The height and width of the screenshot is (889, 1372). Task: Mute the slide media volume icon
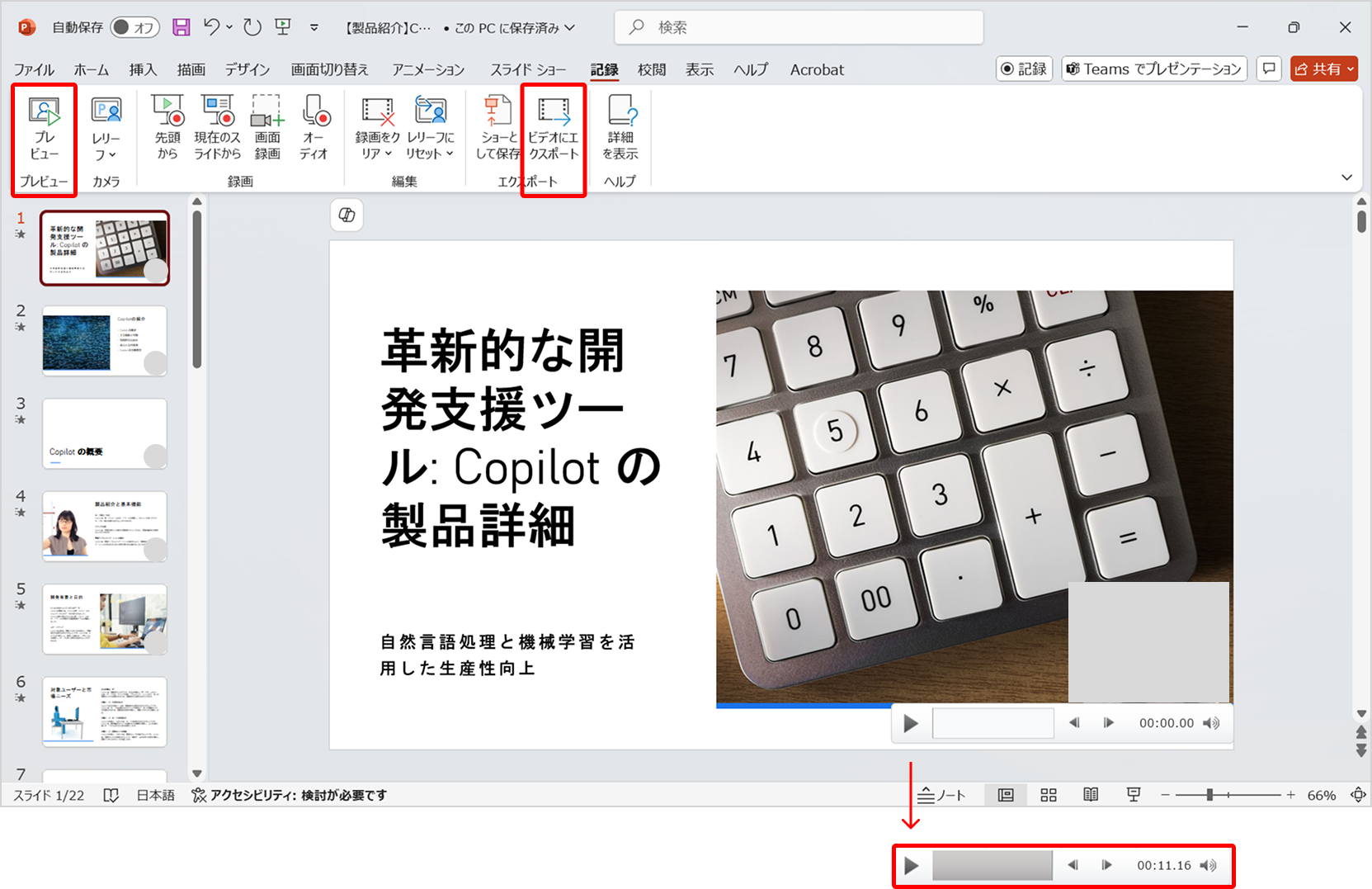1210,723
